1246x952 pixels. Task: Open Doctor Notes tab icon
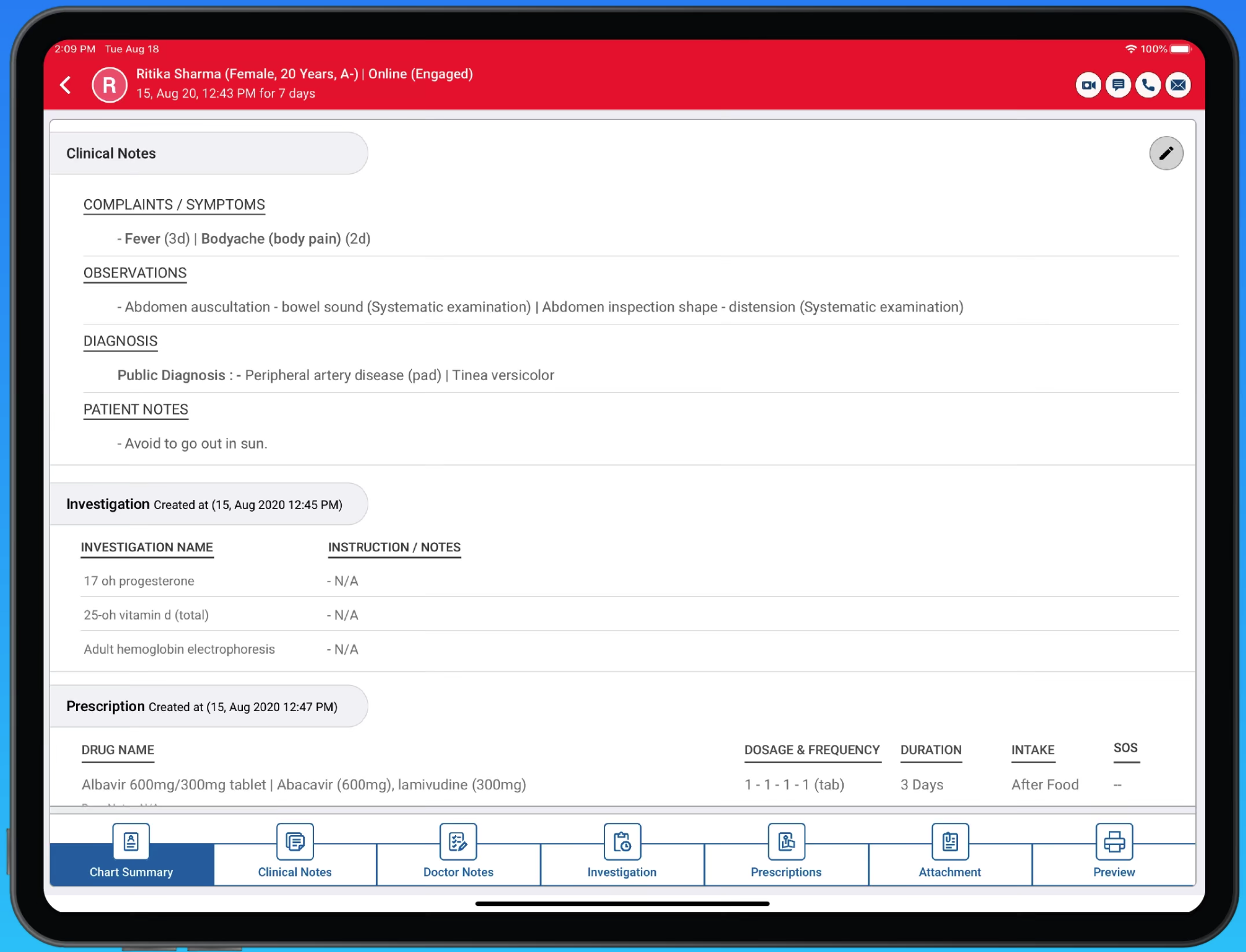(458, 841)
